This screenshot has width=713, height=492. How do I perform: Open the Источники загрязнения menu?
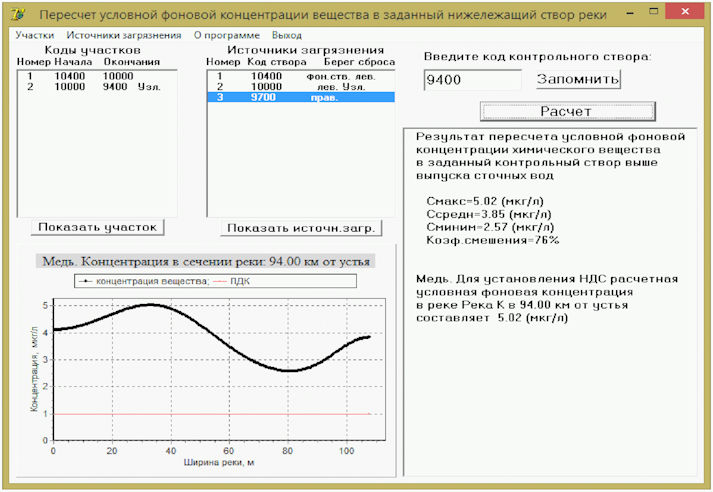pos(124,35)
